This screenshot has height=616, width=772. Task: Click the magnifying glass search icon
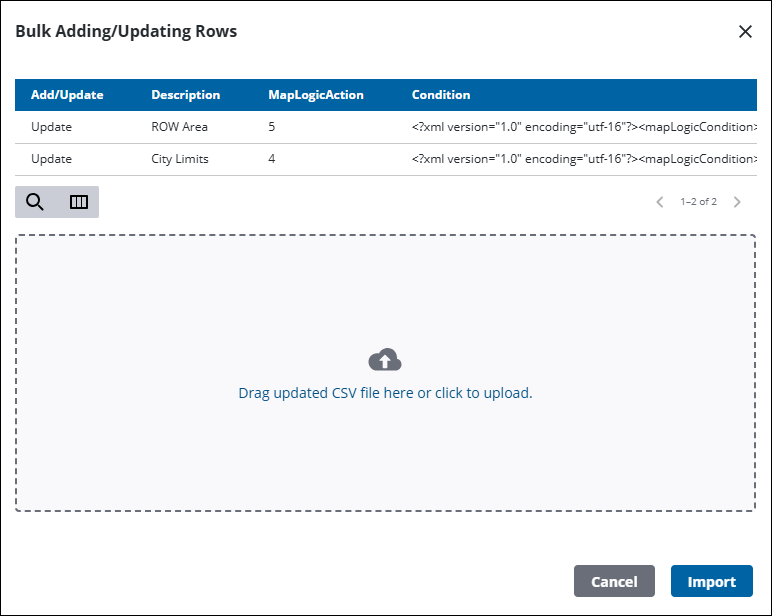[35, 202]
